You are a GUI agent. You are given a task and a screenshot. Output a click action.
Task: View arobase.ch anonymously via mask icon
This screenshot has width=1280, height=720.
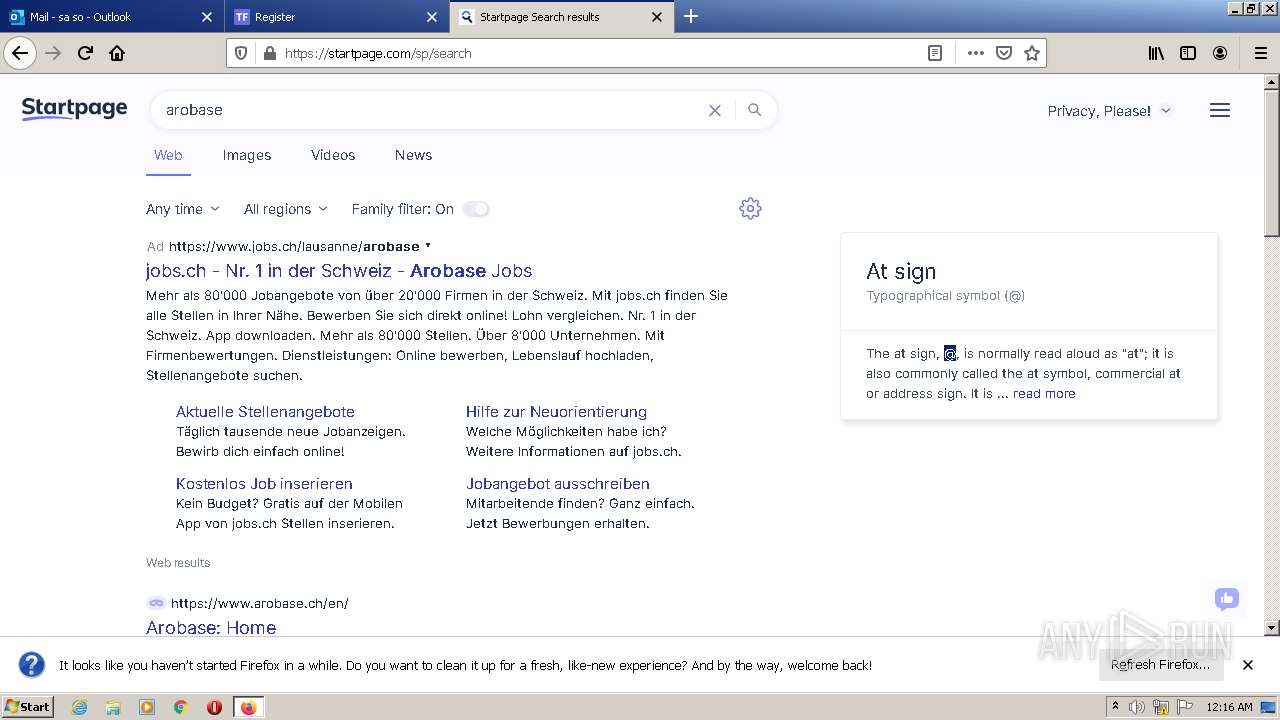coord(156,603)
